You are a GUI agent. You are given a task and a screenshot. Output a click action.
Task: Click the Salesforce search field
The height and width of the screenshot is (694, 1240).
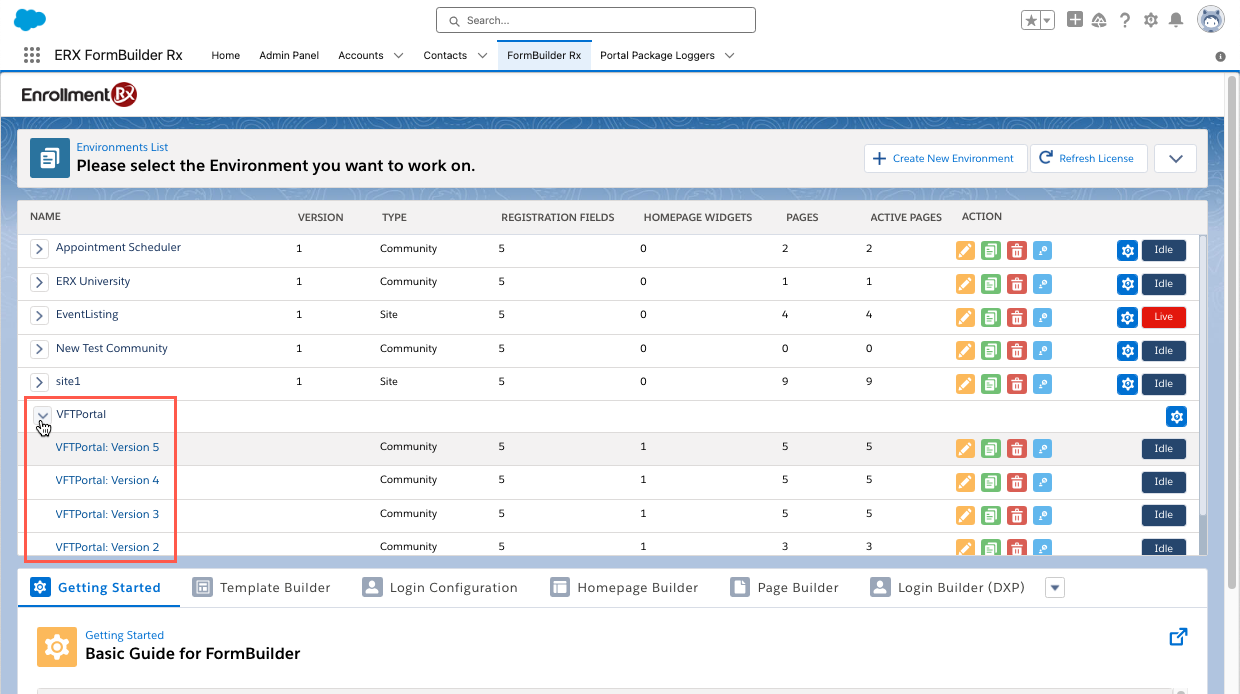596,20
